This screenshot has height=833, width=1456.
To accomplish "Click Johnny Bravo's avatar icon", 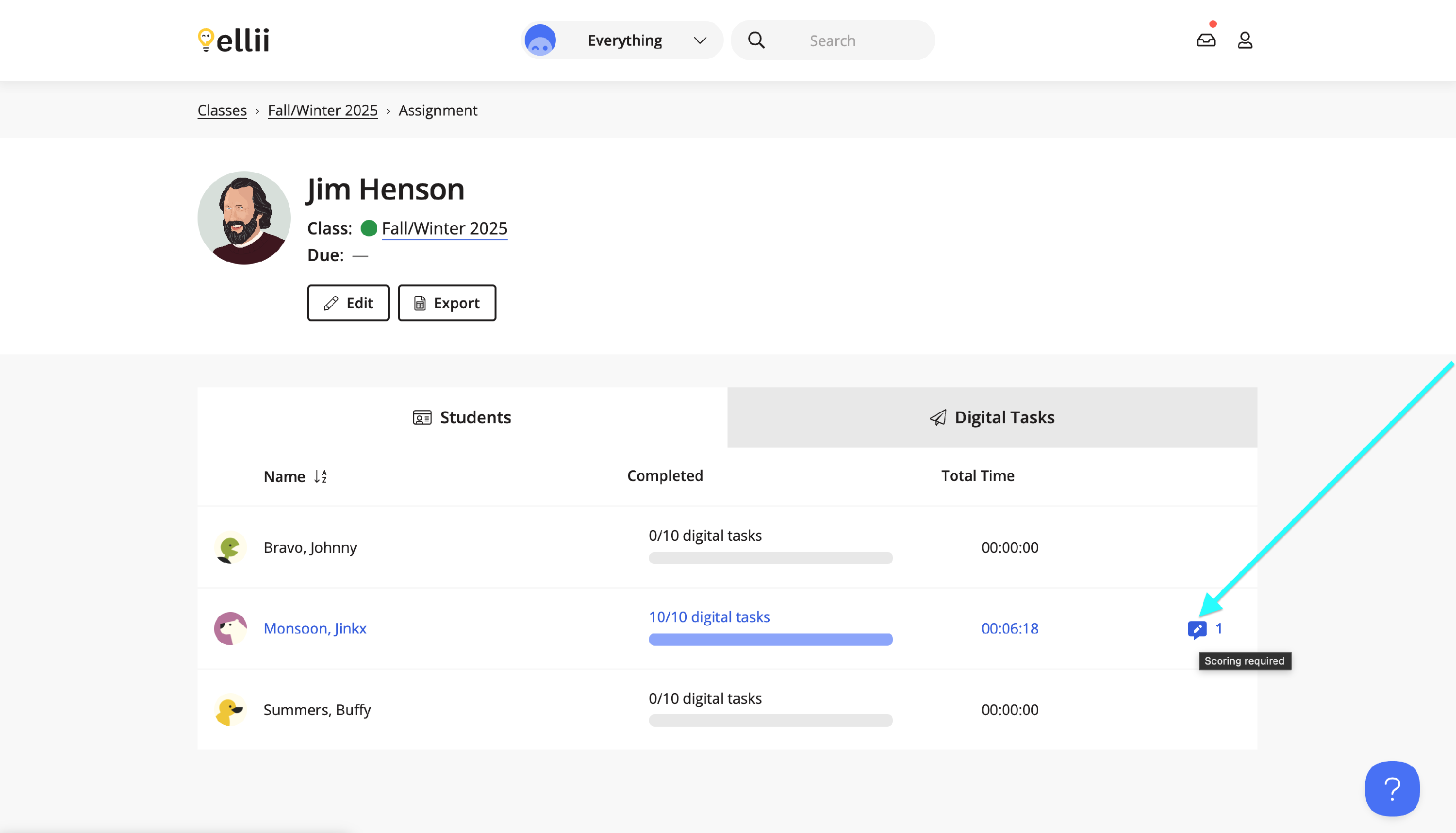I will 230,548.
